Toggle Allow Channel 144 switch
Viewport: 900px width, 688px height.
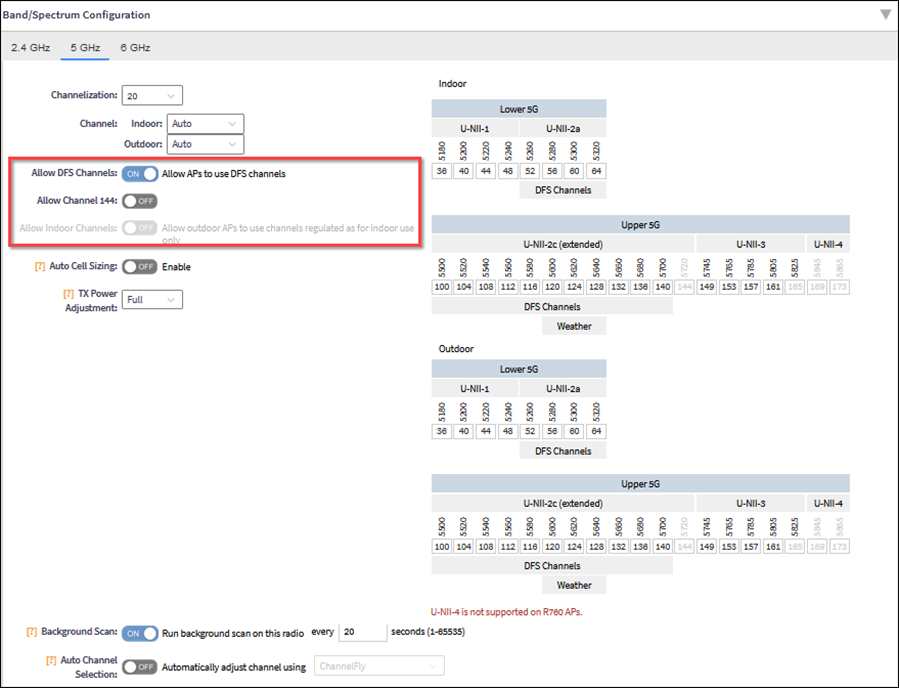(x=139, y=201)
